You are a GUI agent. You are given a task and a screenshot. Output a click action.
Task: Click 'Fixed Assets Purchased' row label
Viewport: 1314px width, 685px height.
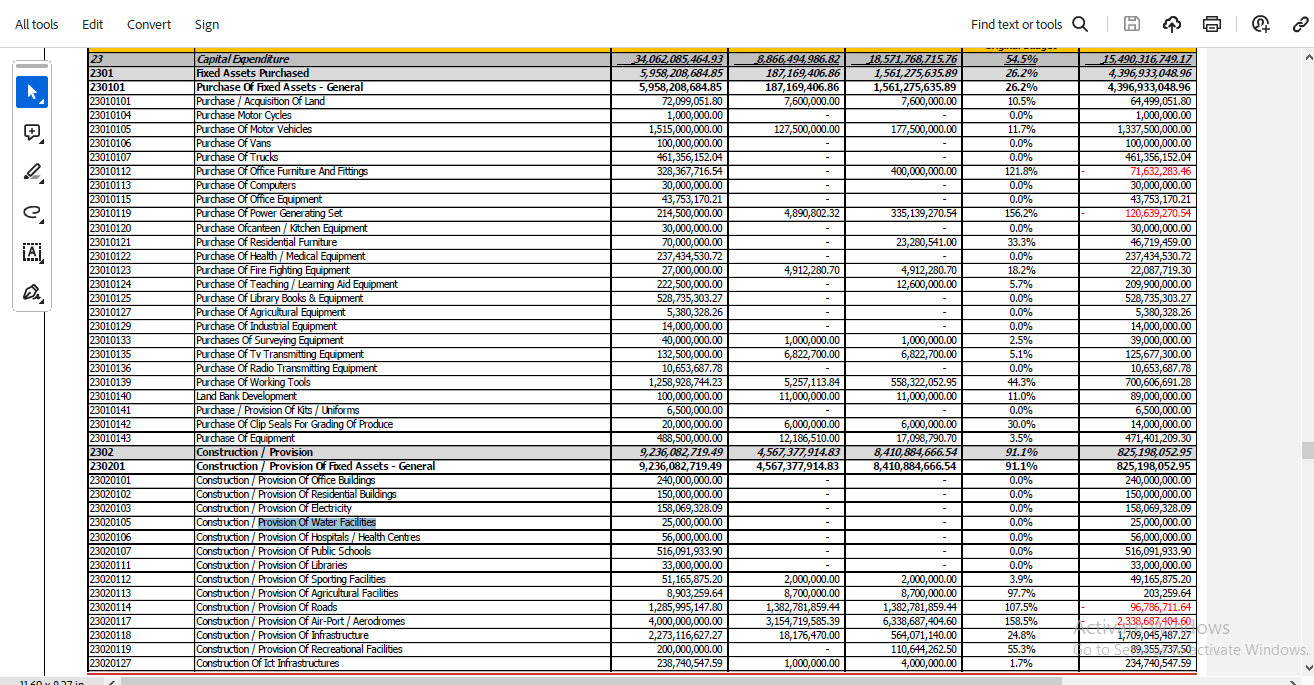253,73
